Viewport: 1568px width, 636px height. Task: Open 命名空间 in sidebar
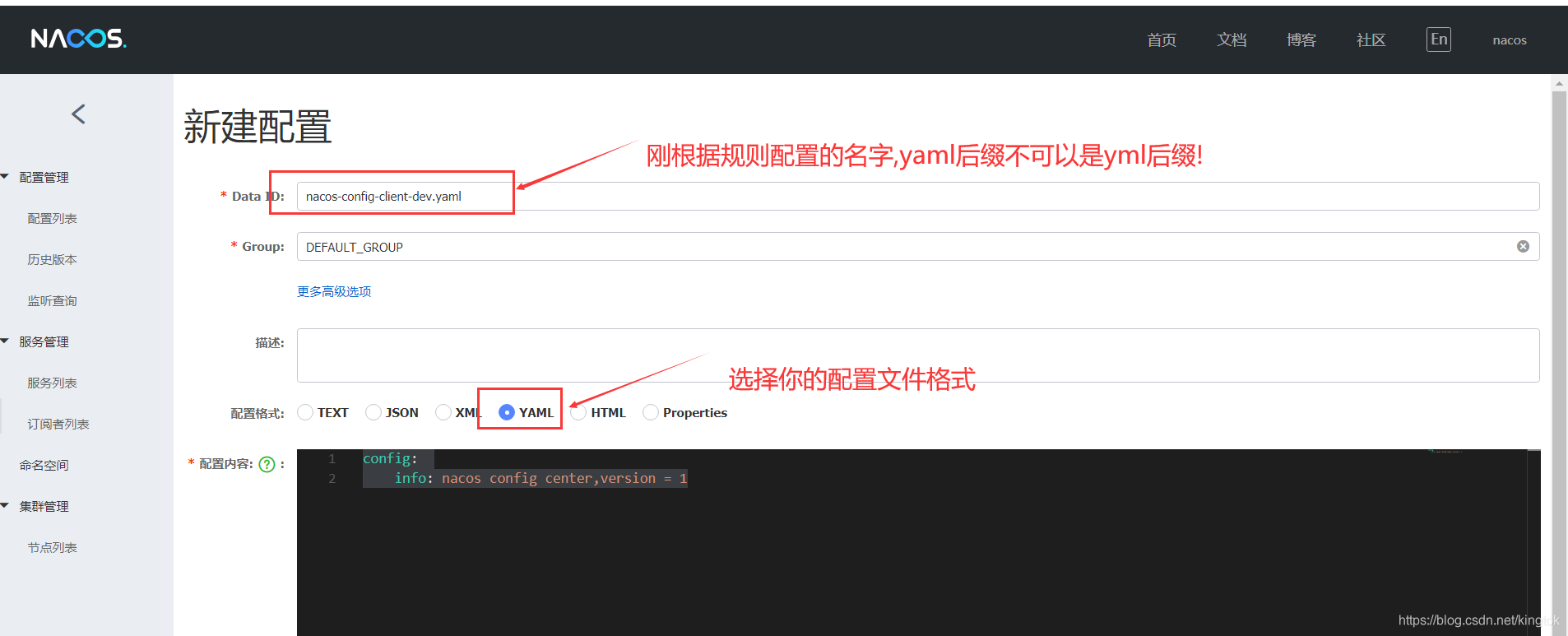(x=44, y=465)
